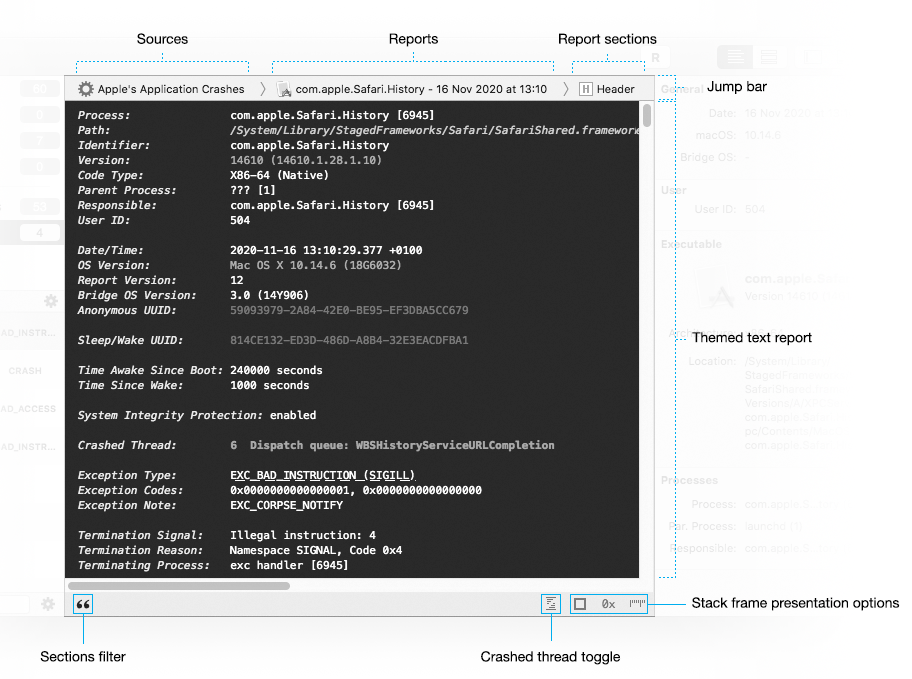Click the H header section icon
The image size is (912, 679).
(586, 89)
